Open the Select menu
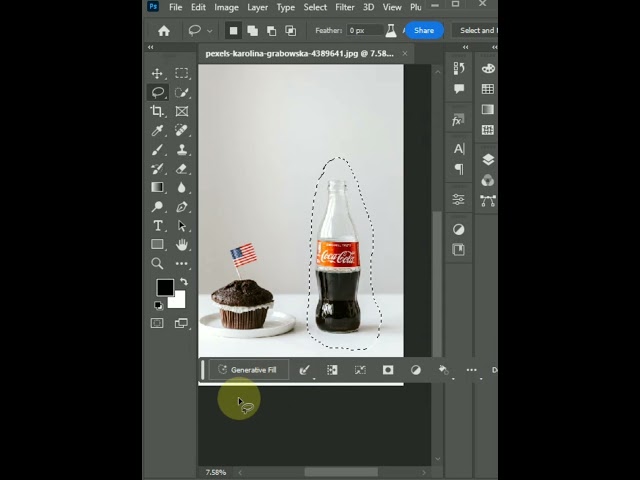 click(315, 7)
